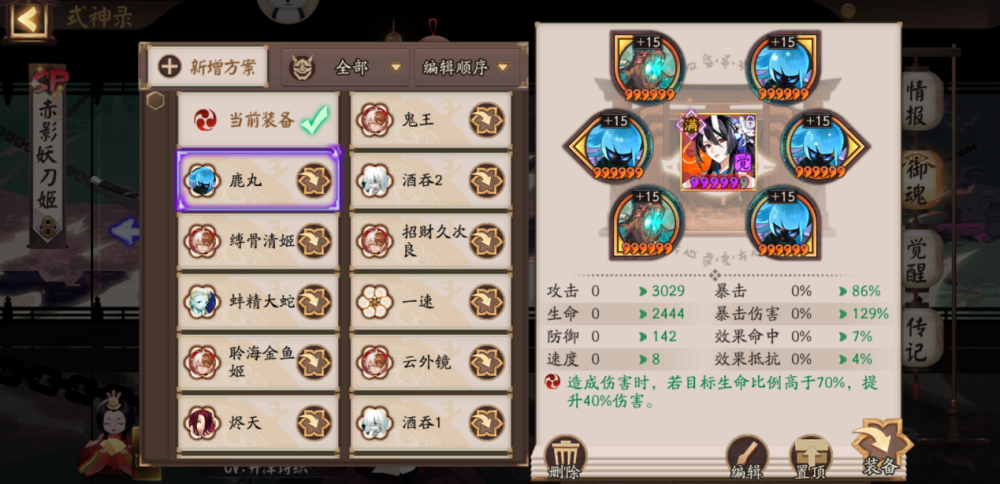The image size is (1000, 484).
Task: Click the 编辑 brush icon
Action: (x=746, y=457)
